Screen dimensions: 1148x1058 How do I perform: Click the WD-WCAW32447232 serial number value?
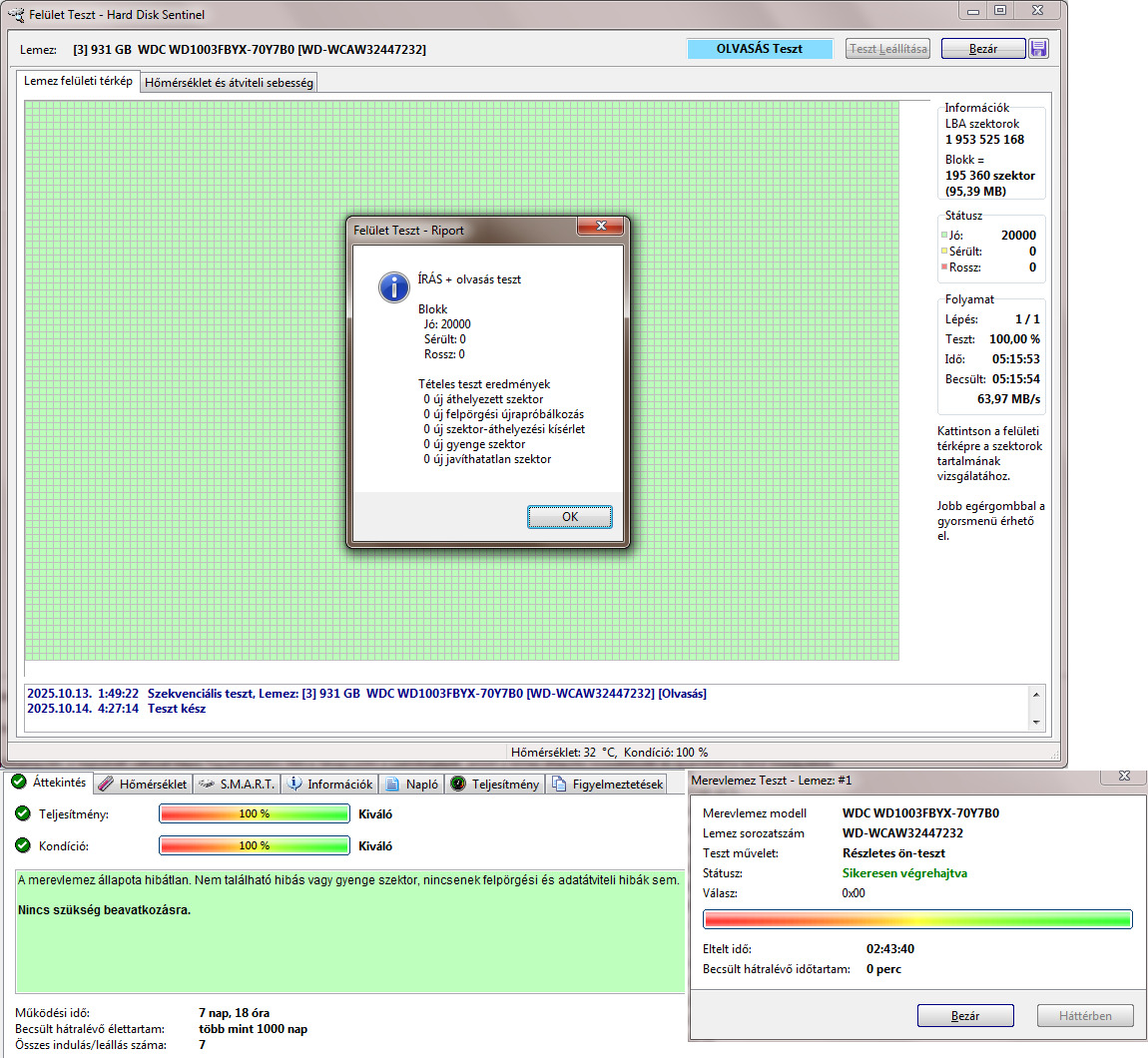[902, 833]
